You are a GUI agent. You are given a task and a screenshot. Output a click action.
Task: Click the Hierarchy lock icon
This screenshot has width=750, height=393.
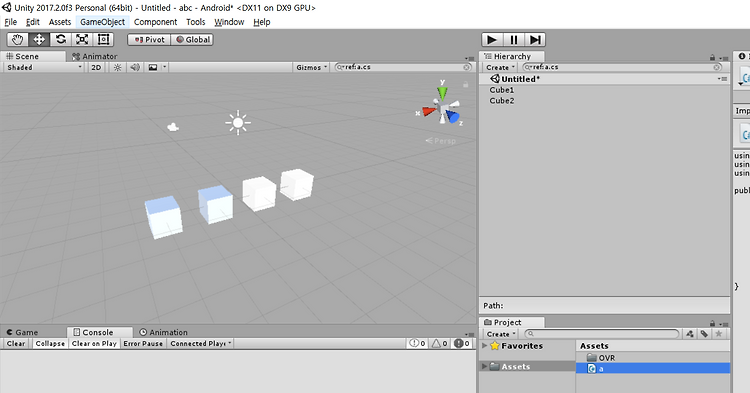point(712,57)
